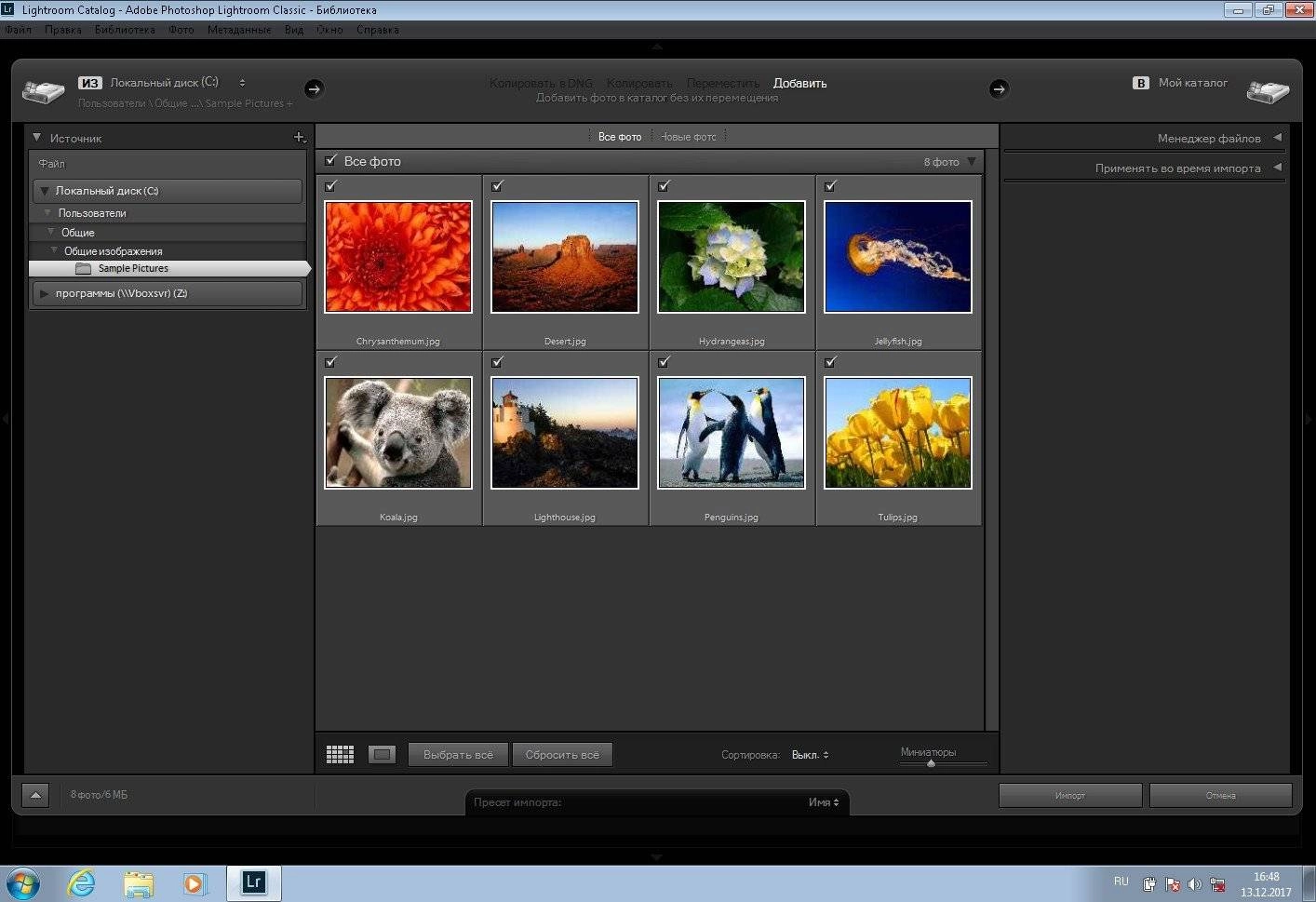Choose Добавить import mode
Image resolution: width=1316 pixels, height=902 pixels.
[799, 83]
